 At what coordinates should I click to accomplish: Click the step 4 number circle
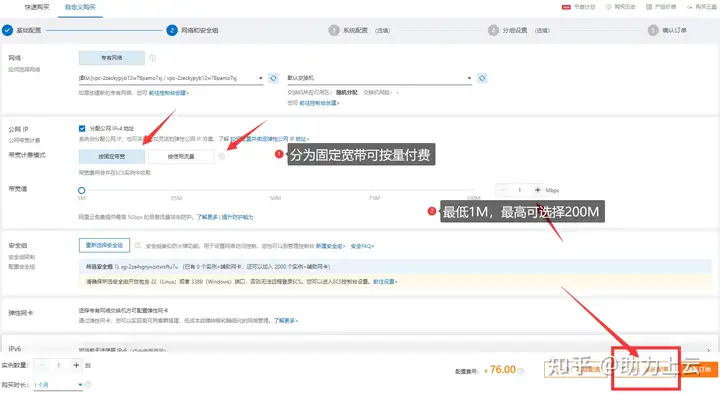click(x=493, y=30)
